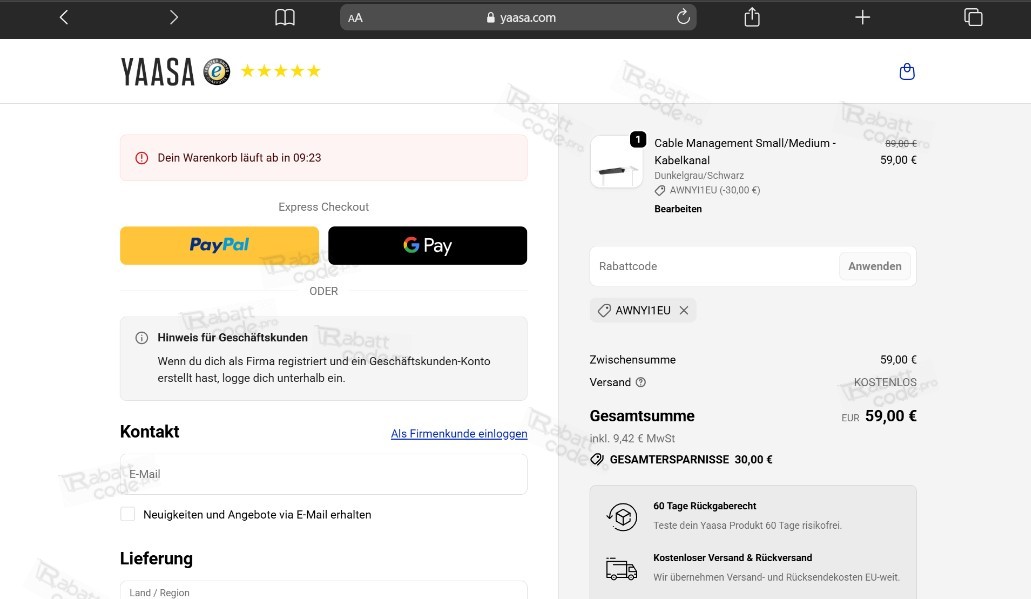The width and height of the screenshot is (1031, 599).
Task: Open the bookmarks book icon
Action: 285,18
